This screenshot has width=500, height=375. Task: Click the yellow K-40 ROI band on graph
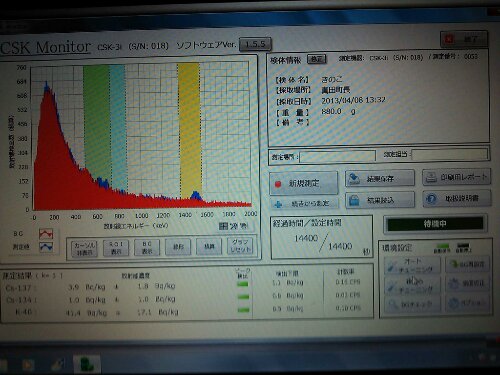tap(190, 131)
